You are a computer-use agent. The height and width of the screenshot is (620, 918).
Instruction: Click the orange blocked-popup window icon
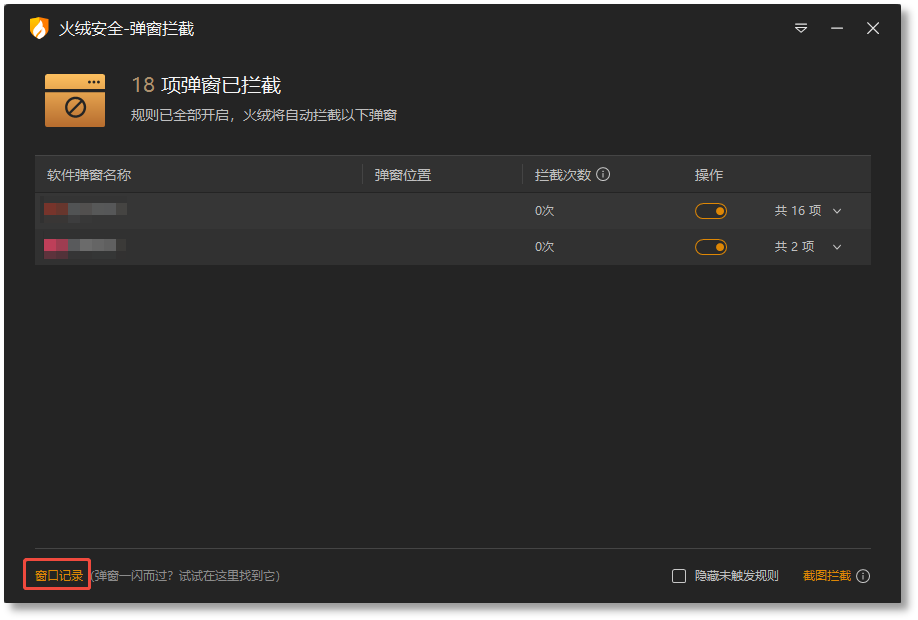pyautogui.click(x=75, y=100)
